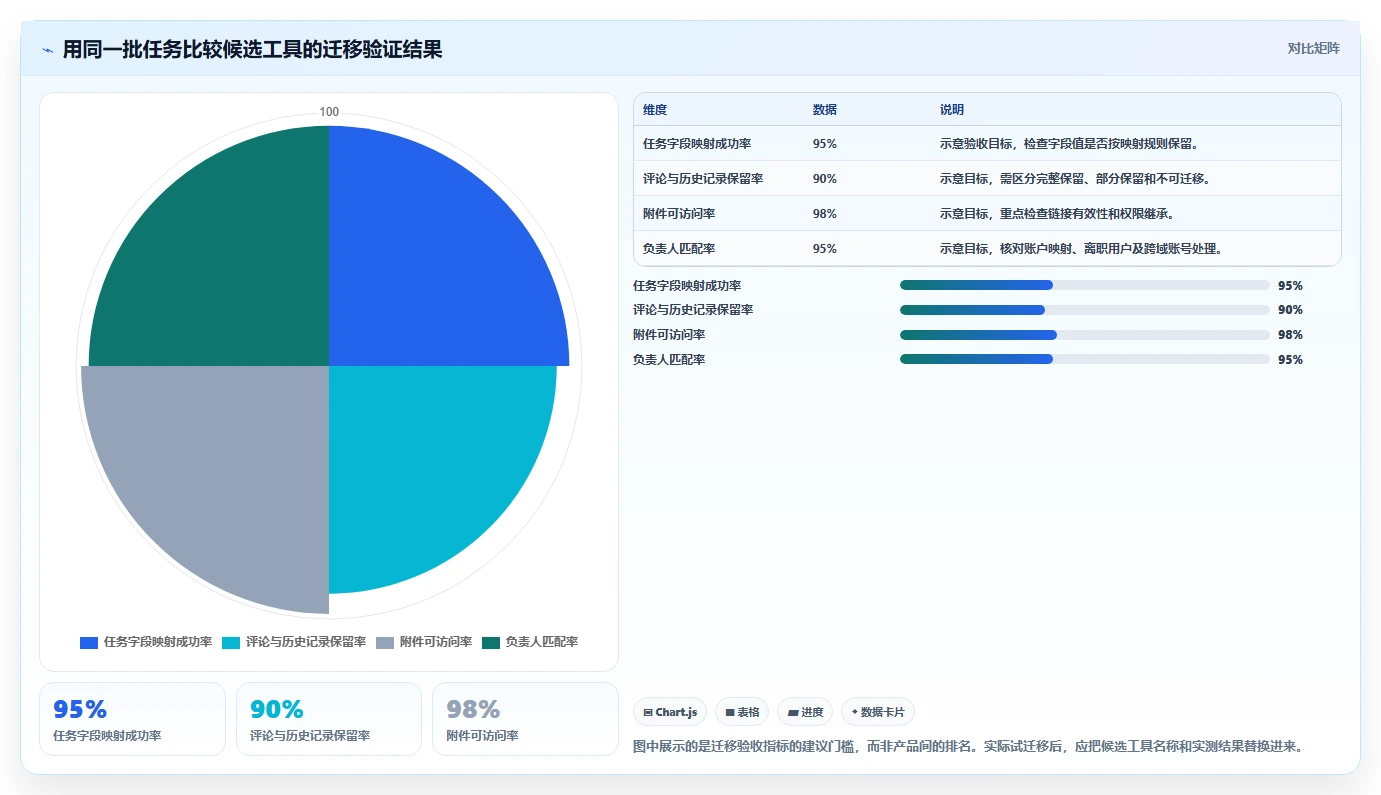Click the 对比矩阵 label in the header
This screenshot has width=1381, height=795.
(1313, 48)
